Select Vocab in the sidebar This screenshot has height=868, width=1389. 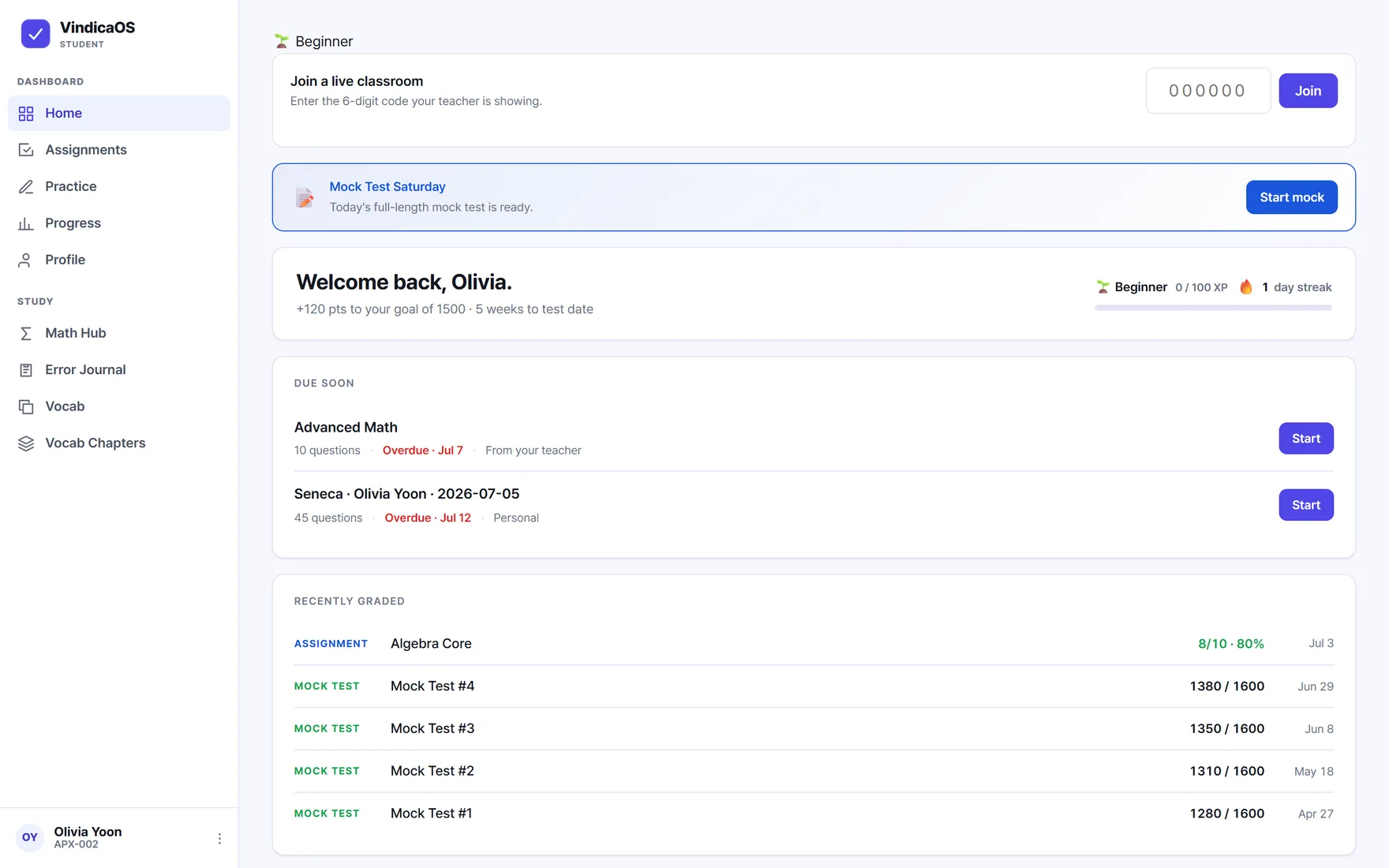(x=119, y=407)
